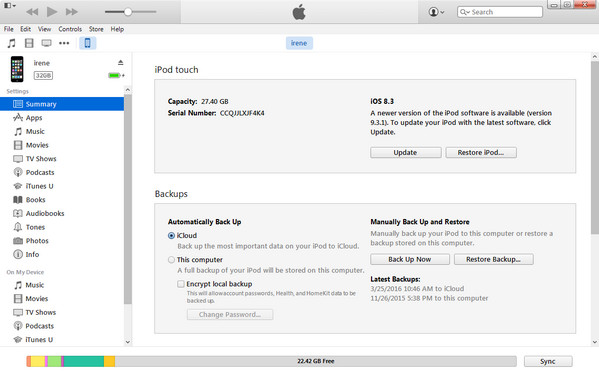Select the iCloud backup radio button
Screen dimensions: 599x376
click(x=172, y=236)
